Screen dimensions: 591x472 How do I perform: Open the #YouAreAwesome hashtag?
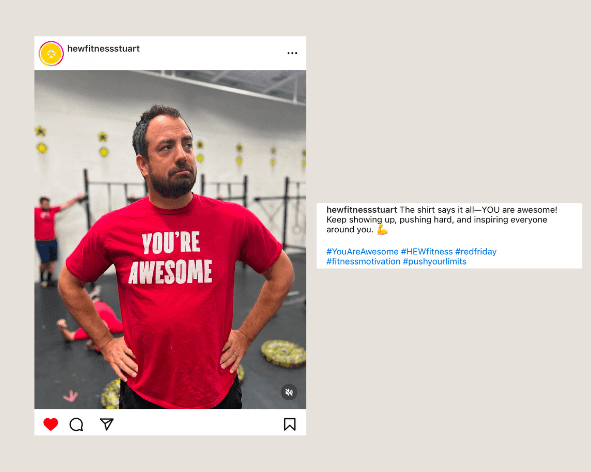pos(362,251)
